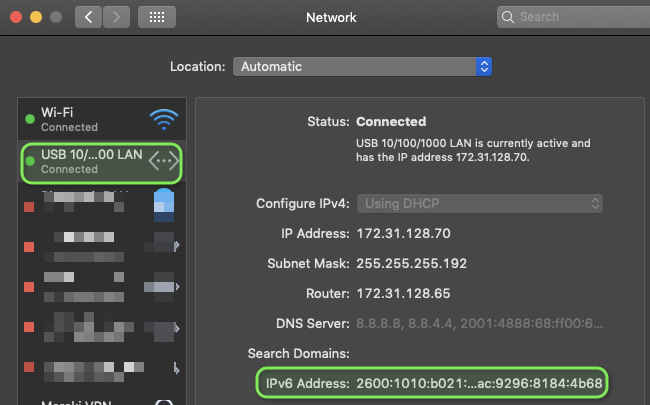Open the Configure IPv4 Using DHCP dropdown
Image resolution: width=650 pixels, height=405 pixels.
(x=480, y=204)
